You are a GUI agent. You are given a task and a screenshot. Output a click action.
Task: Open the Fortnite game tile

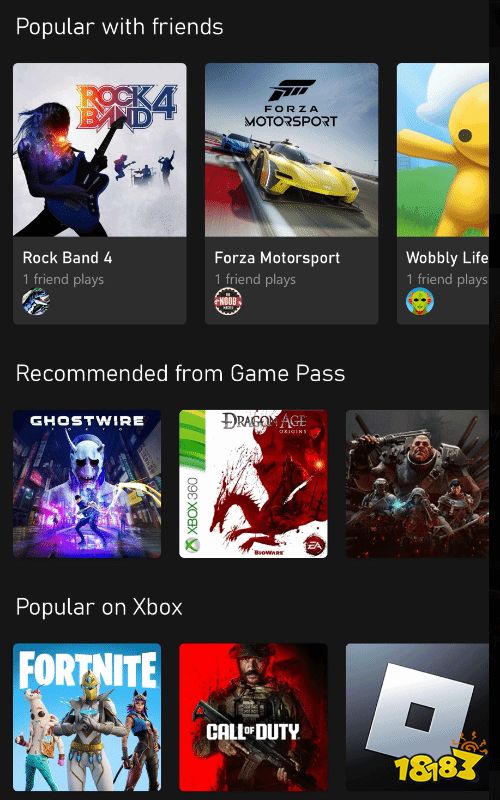coord(87,717)
